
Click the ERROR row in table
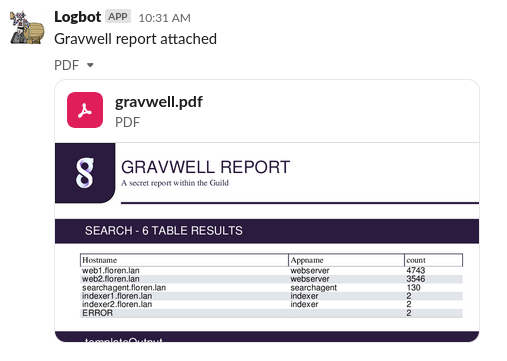pyautogui.click(x=271, y=313)
